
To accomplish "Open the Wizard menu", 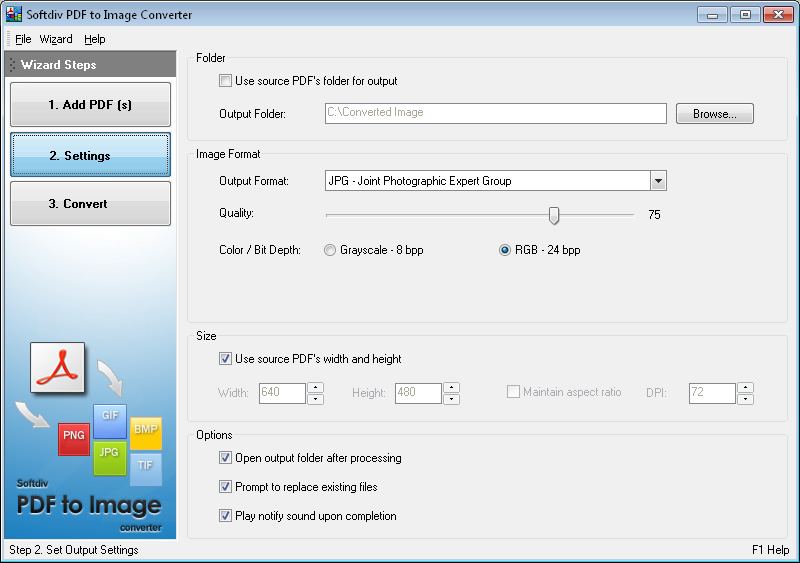I will pos(56,39).
